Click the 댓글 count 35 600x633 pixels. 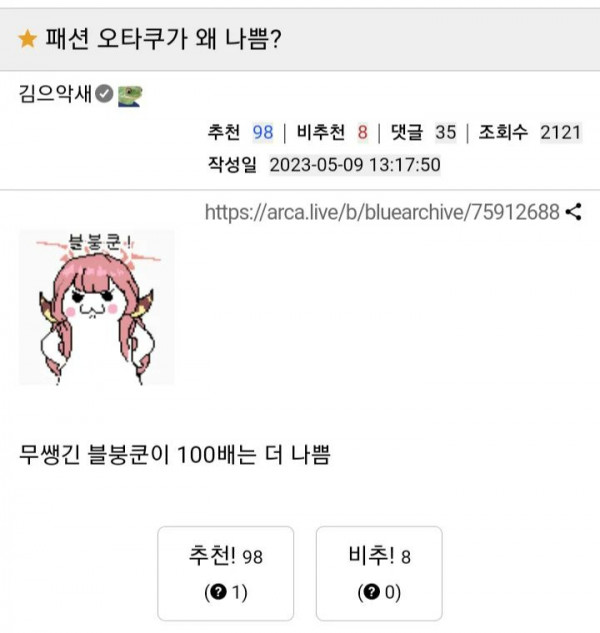[x=446, y=132]
